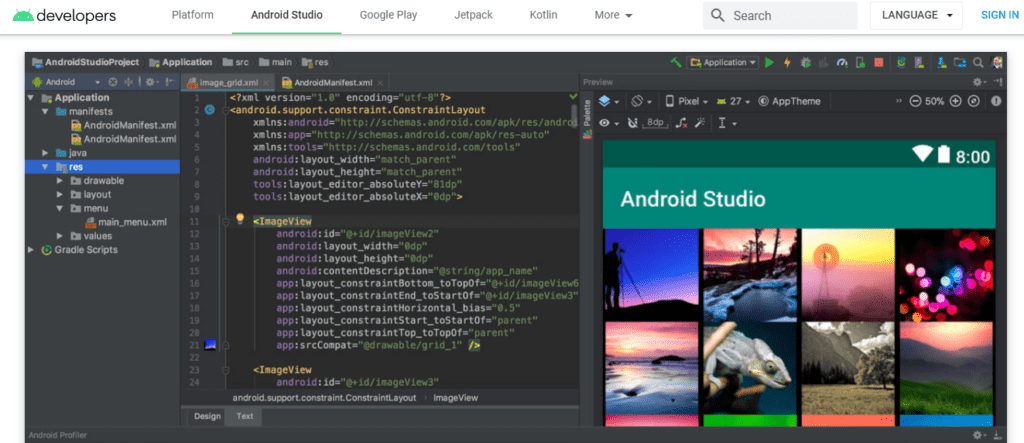
Task: Open the API 27 version dropdown
Action: 733,101
